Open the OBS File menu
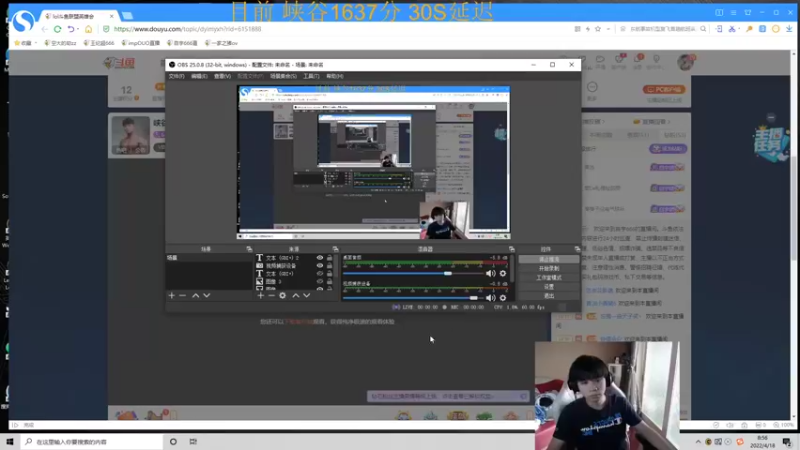The width and height of the screenshot is (800, 450). click(176, 76)
